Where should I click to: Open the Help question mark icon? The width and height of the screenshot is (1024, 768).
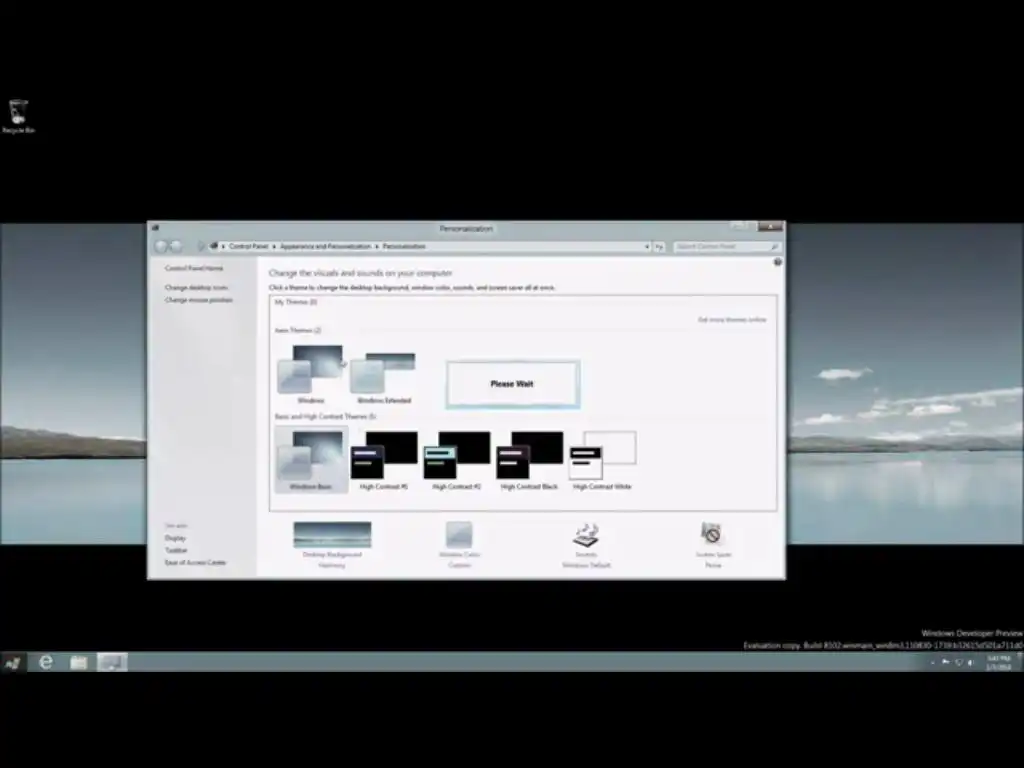(777, 262)
